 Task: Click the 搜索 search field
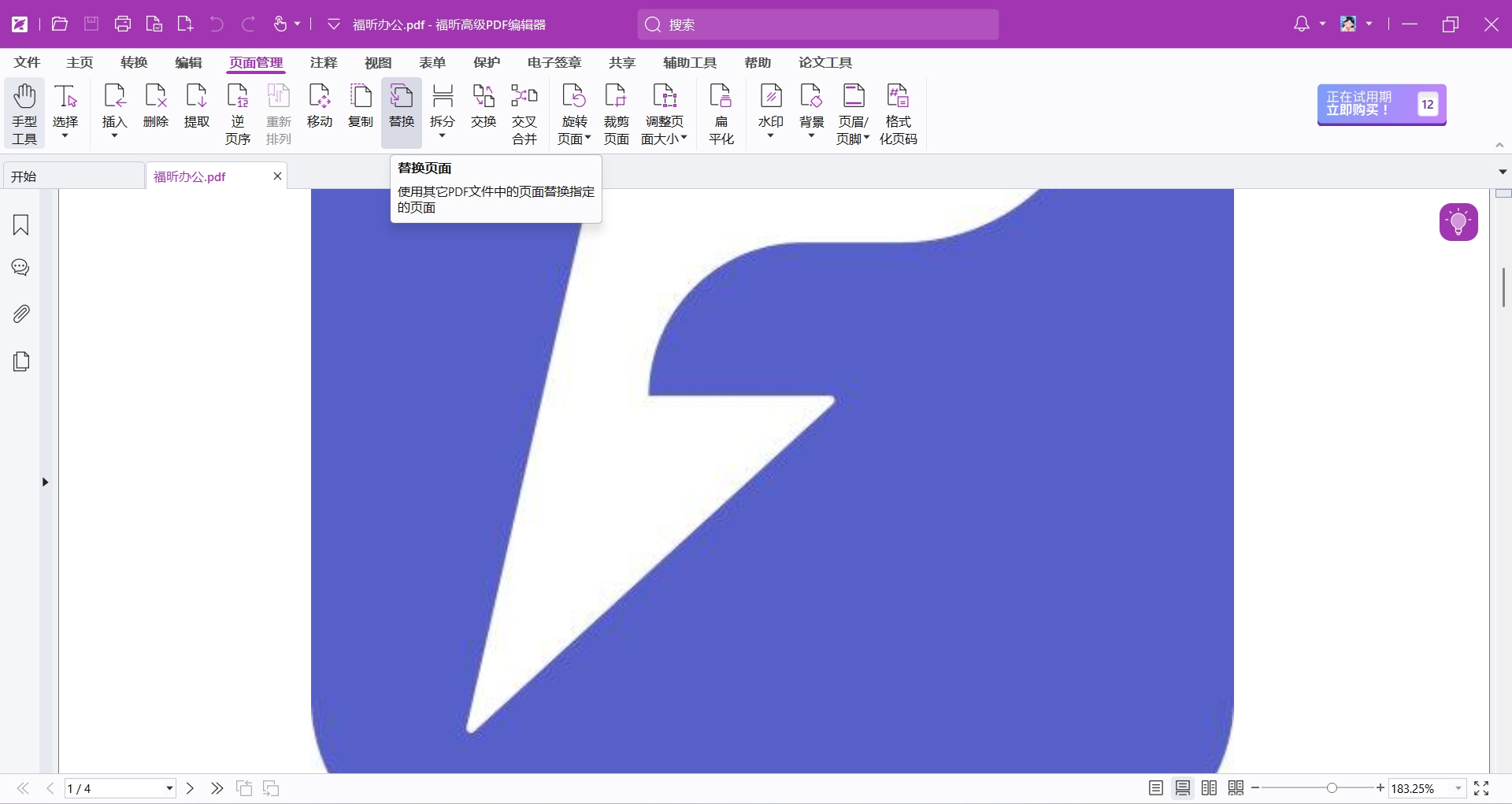point(817,24)
